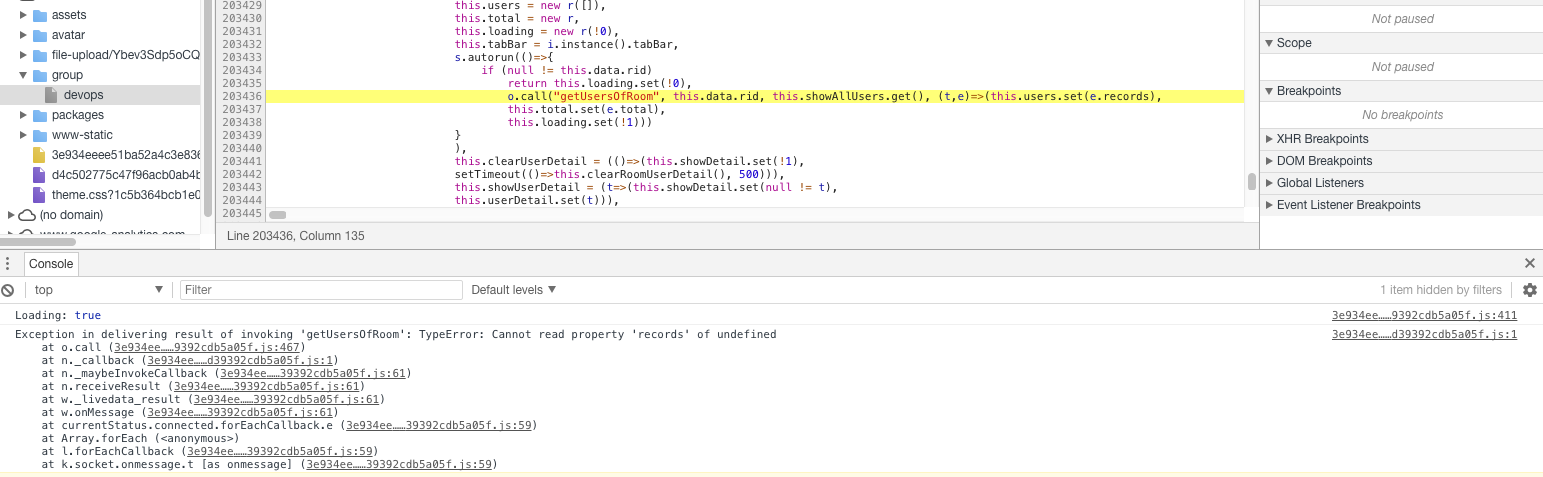Viewport: 1543px width, 477px height.
Task: Expand the avatar folder arrow
Action: coord(23,35)
